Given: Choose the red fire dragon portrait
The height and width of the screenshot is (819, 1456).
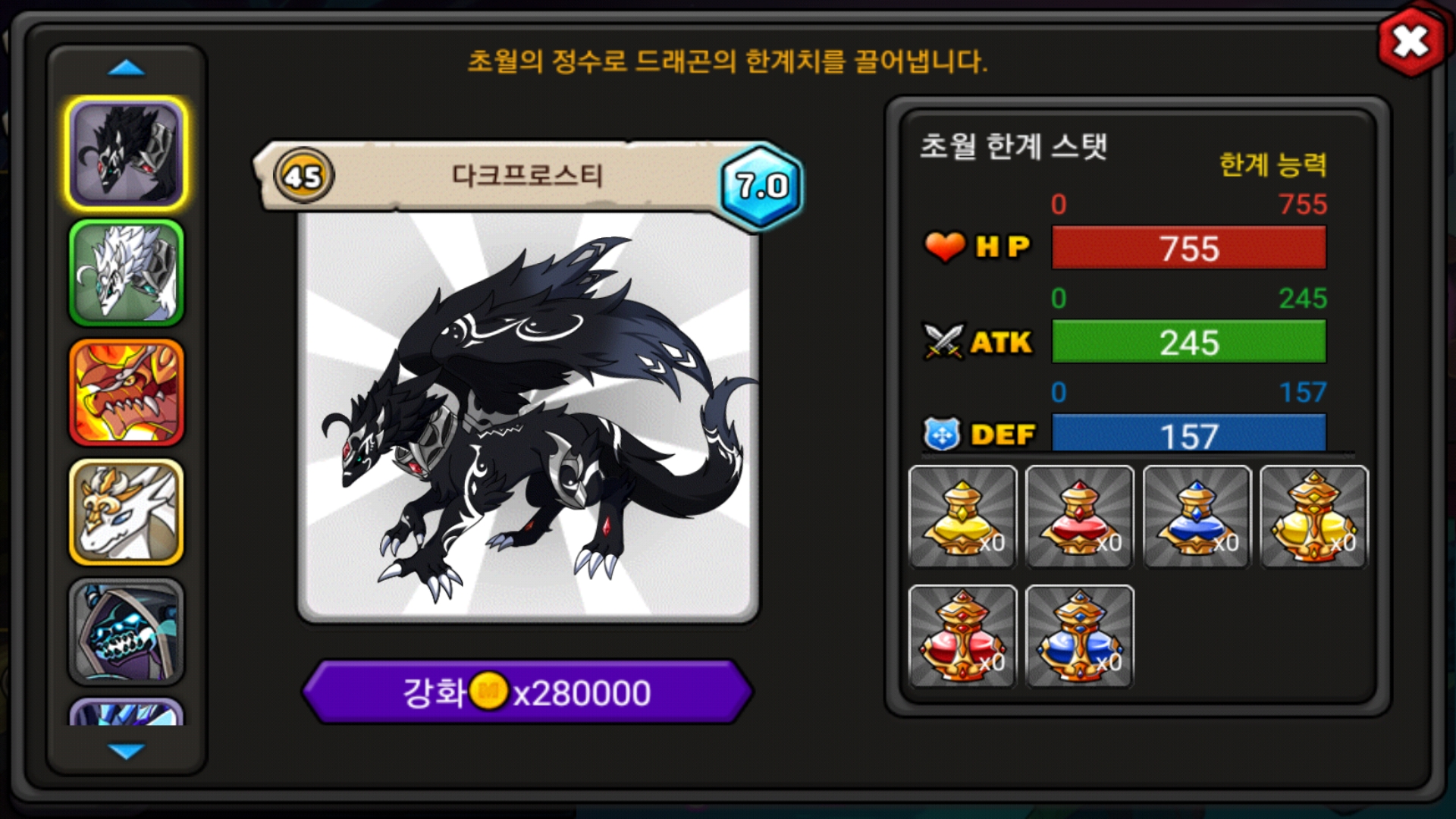Looking at the screenshot, I should [127, 392].
